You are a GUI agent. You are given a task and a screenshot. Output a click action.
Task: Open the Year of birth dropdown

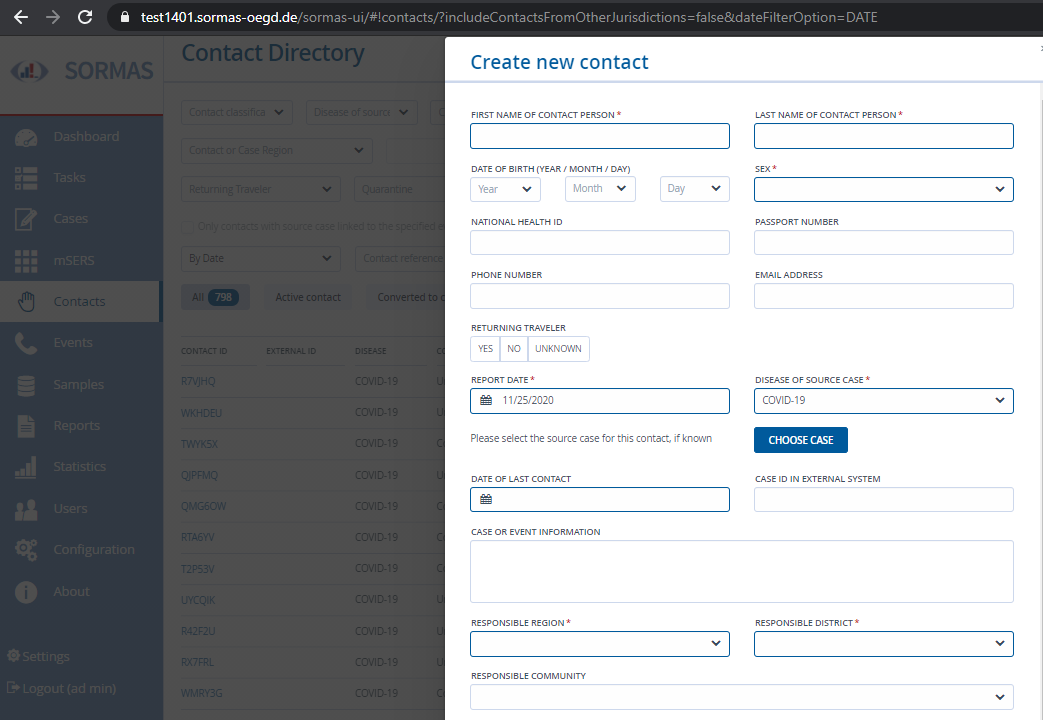pyautogui.click(x=505, y=190)
